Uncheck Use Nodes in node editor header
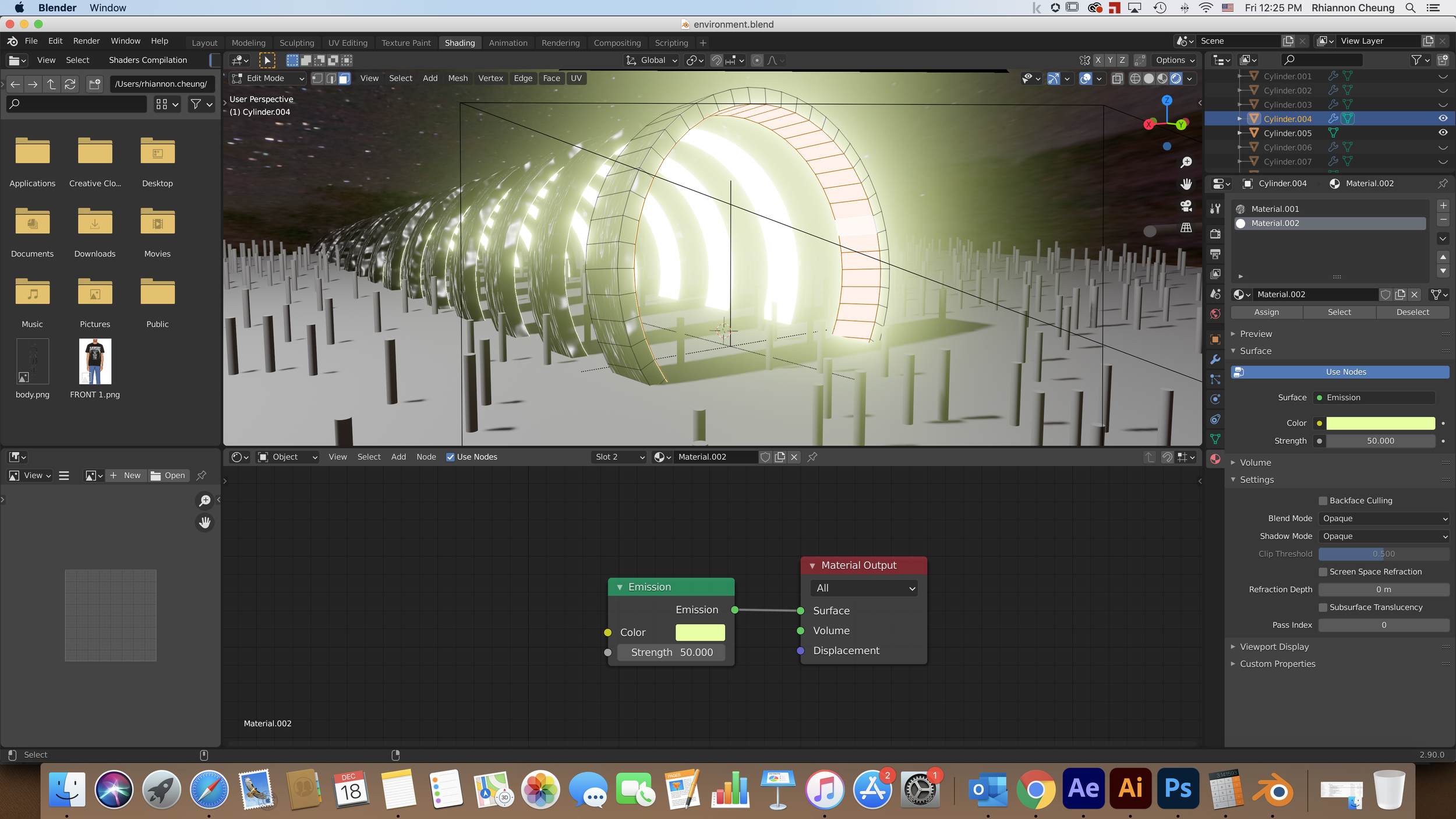 450,457
